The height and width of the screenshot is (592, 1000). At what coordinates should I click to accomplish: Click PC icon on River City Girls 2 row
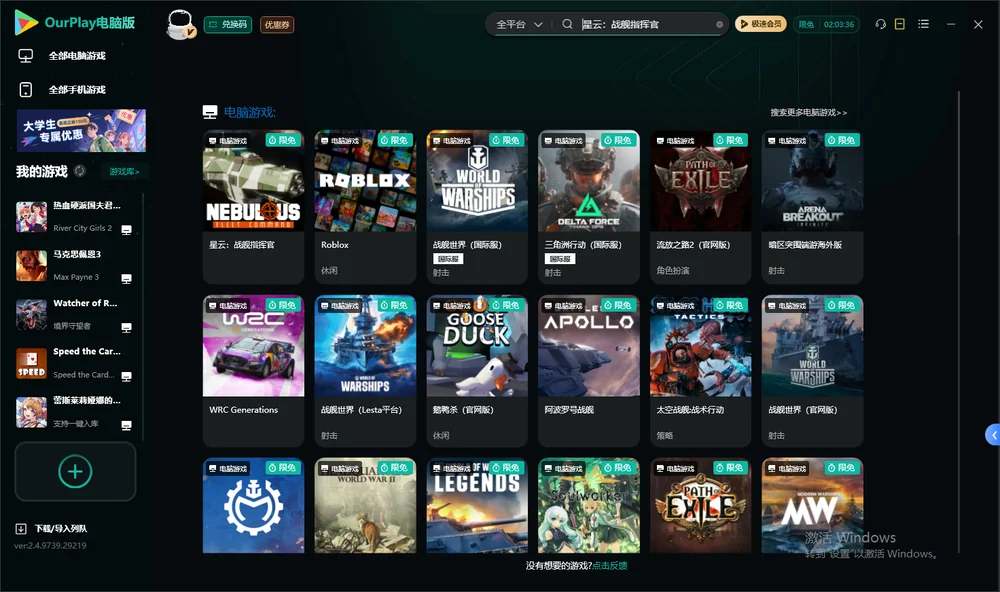click(x=126, y=230)
